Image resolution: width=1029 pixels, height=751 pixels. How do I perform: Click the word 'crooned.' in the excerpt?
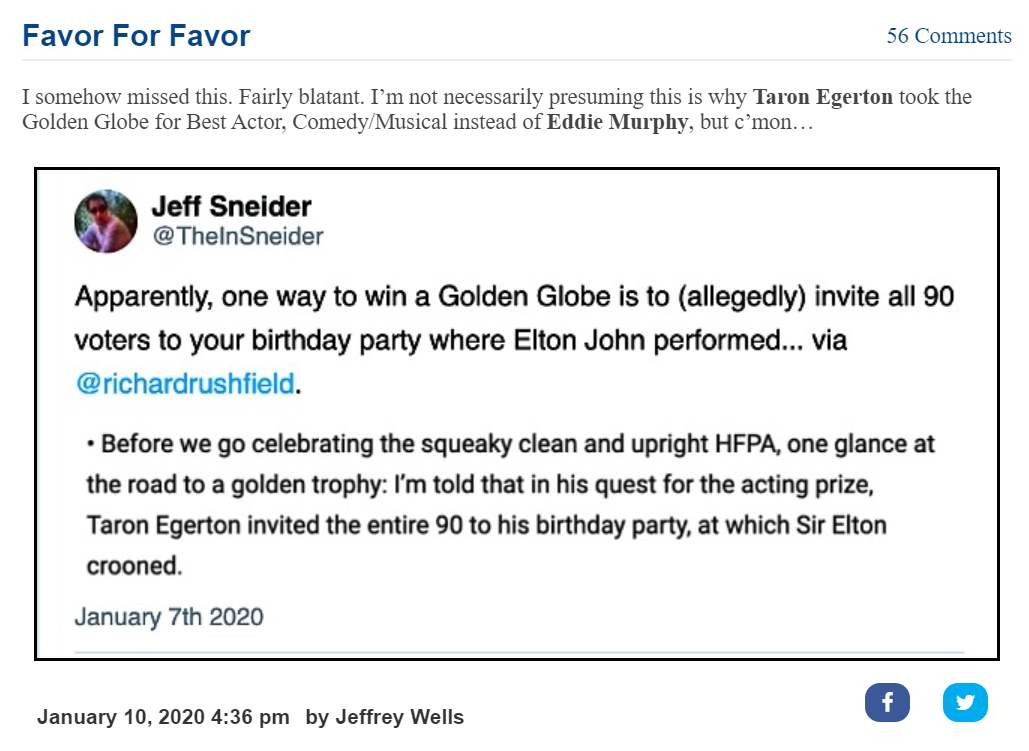point(135,566)
